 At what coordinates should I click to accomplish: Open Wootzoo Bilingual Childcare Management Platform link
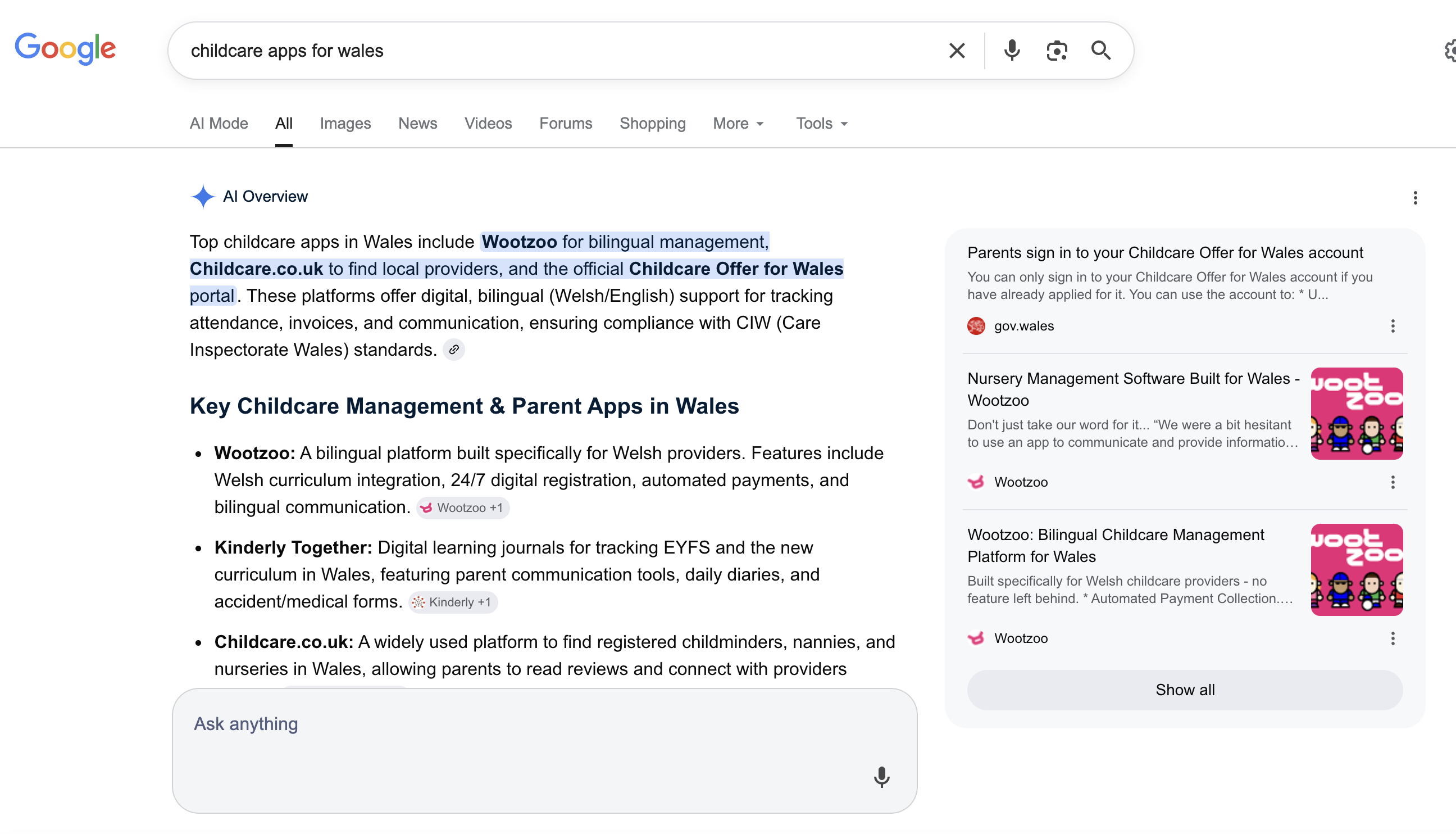point(1116,546)
